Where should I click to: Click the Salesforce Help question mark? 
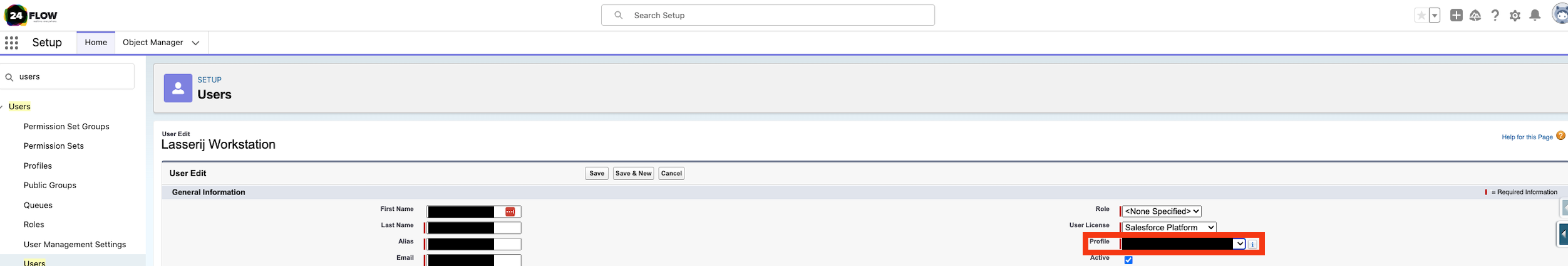click(x=1495, y=16)
